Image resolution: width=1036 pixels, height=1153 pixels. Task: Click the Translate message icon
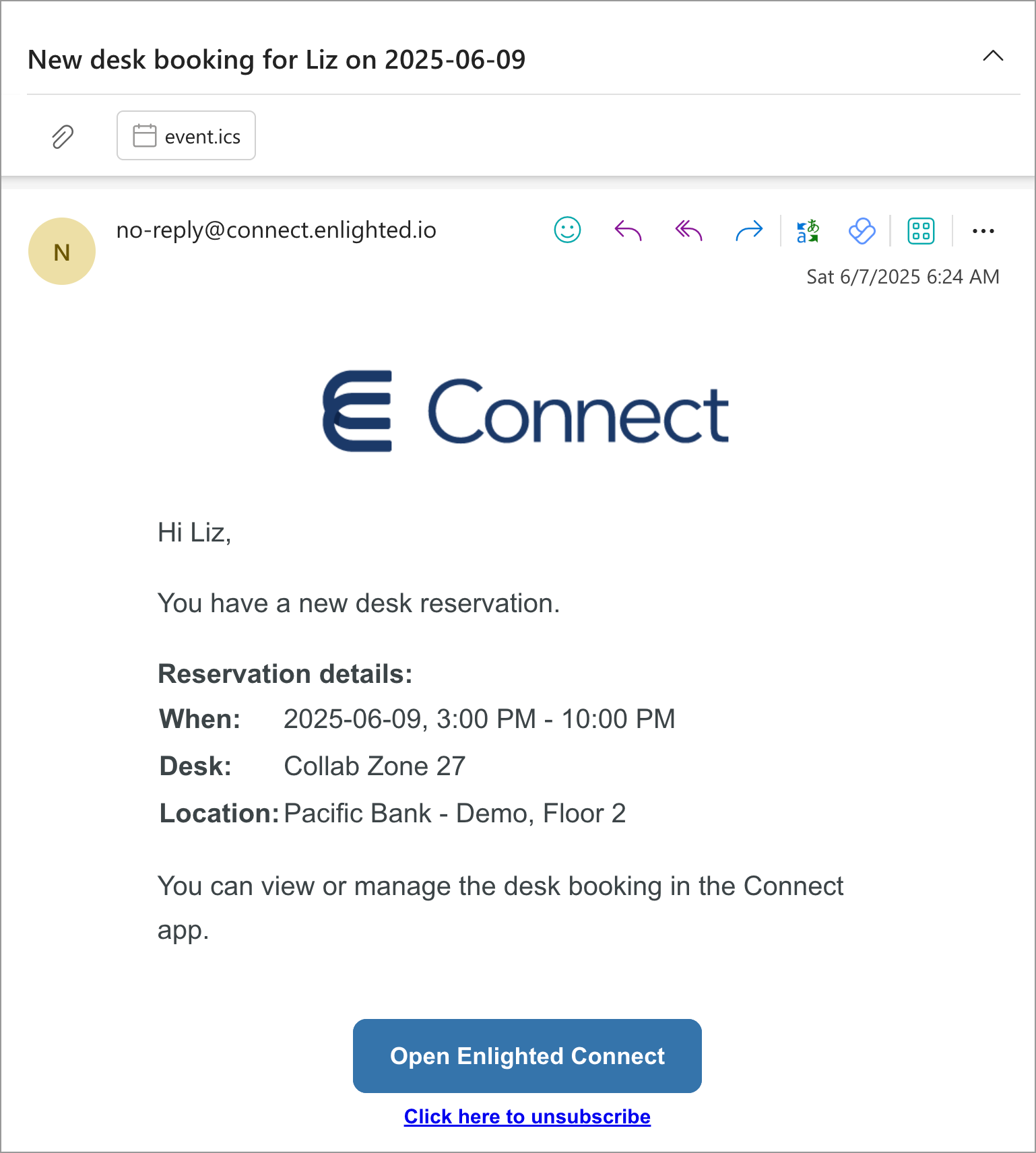807,231
